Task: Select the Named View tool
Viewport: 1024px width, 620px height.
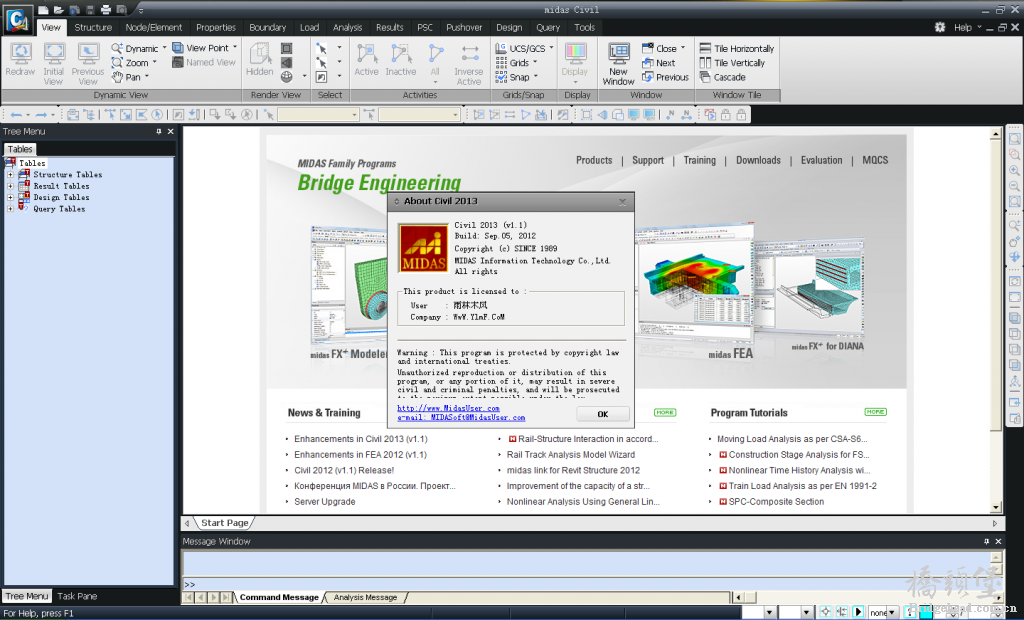Action: coord(204,63)
